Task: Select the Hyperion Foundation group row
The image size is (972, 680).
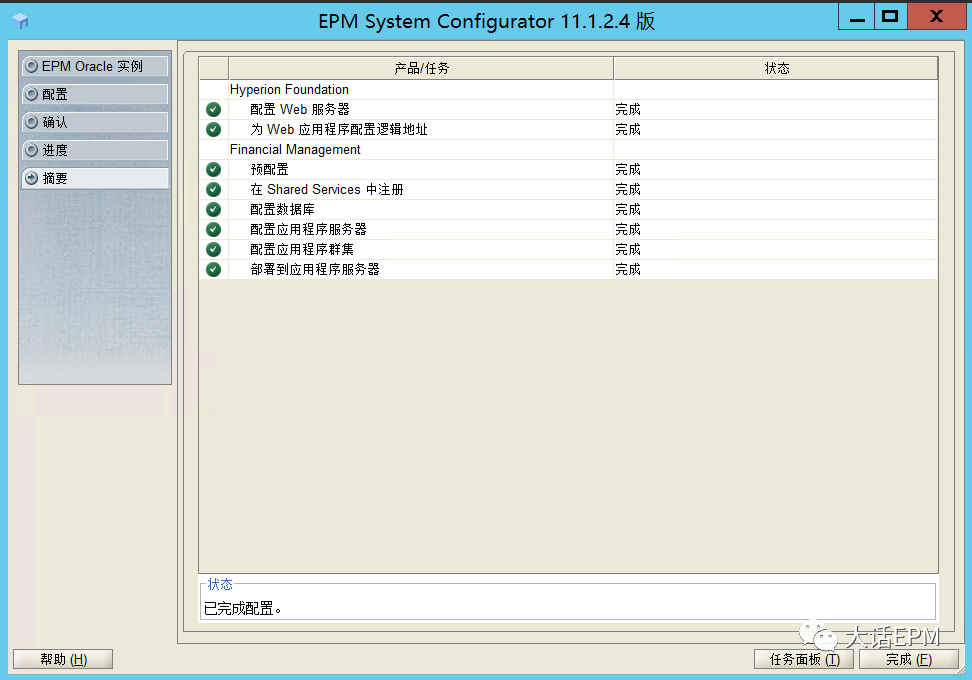Action: pos(568,89)
